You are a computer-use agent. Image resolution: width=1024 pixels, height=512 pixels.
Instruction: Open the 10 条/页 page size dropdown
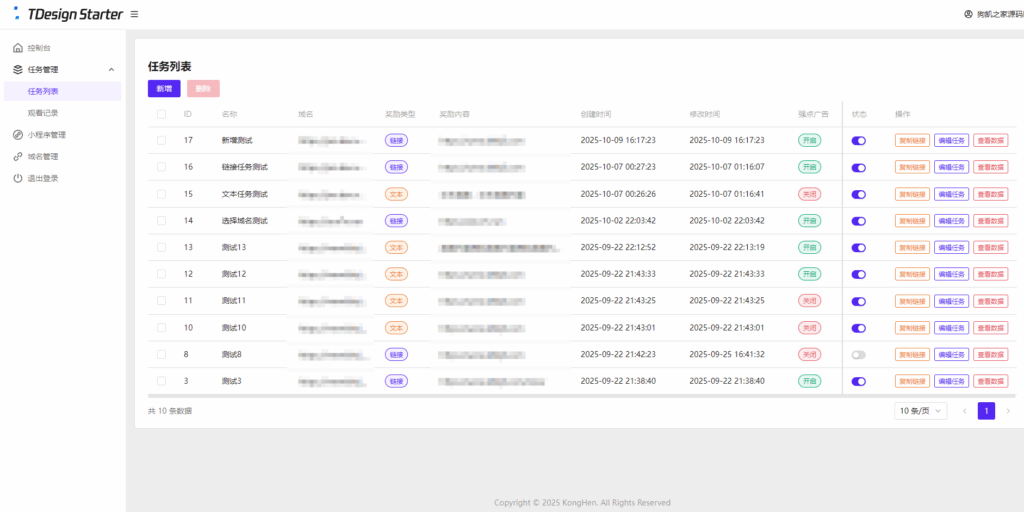coord(920,411)
